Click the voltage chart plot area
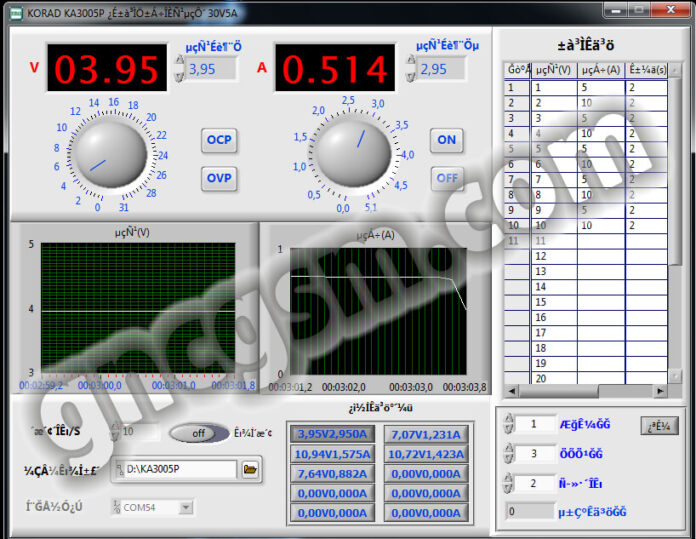The width and height of the screenshot is (696, 539). (138, 308)
